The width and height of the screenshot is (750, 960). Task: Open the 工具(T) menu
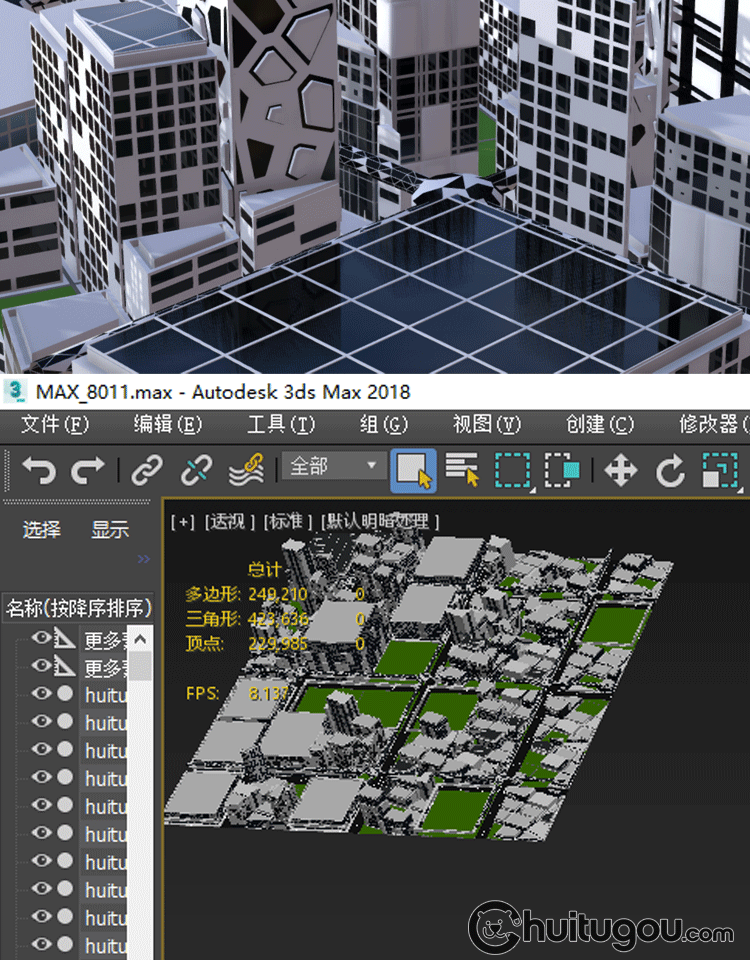pyautogui.click(x=280, y=425)
